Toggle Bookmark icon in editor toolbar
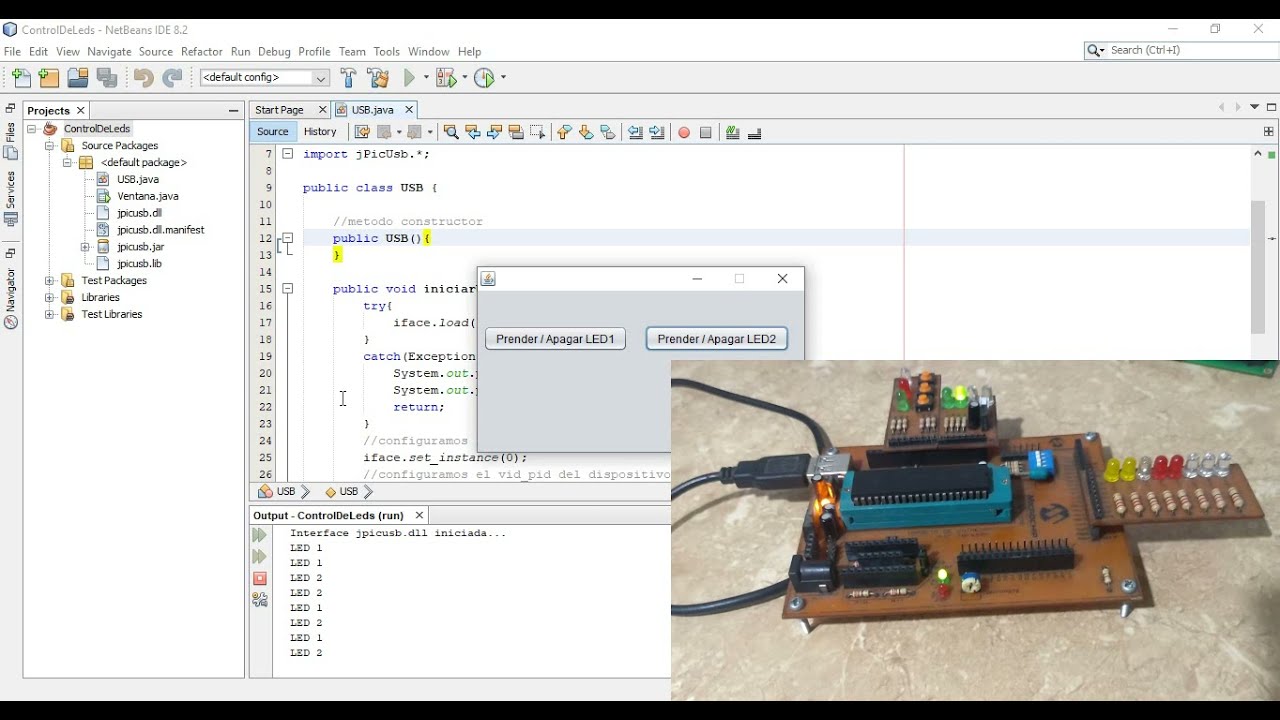 pyautogui.click(x=607, y=132)
